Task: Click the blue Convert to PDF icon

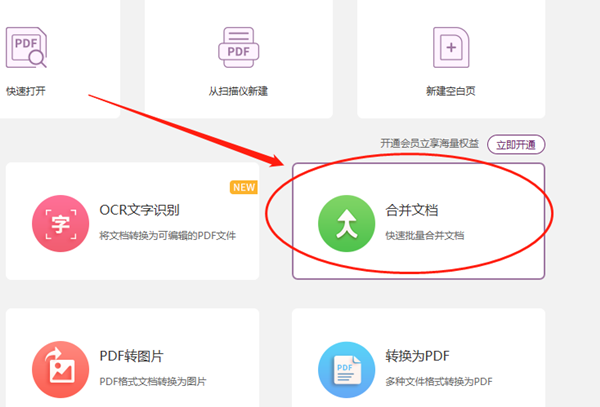Action: tap(345, 369)
